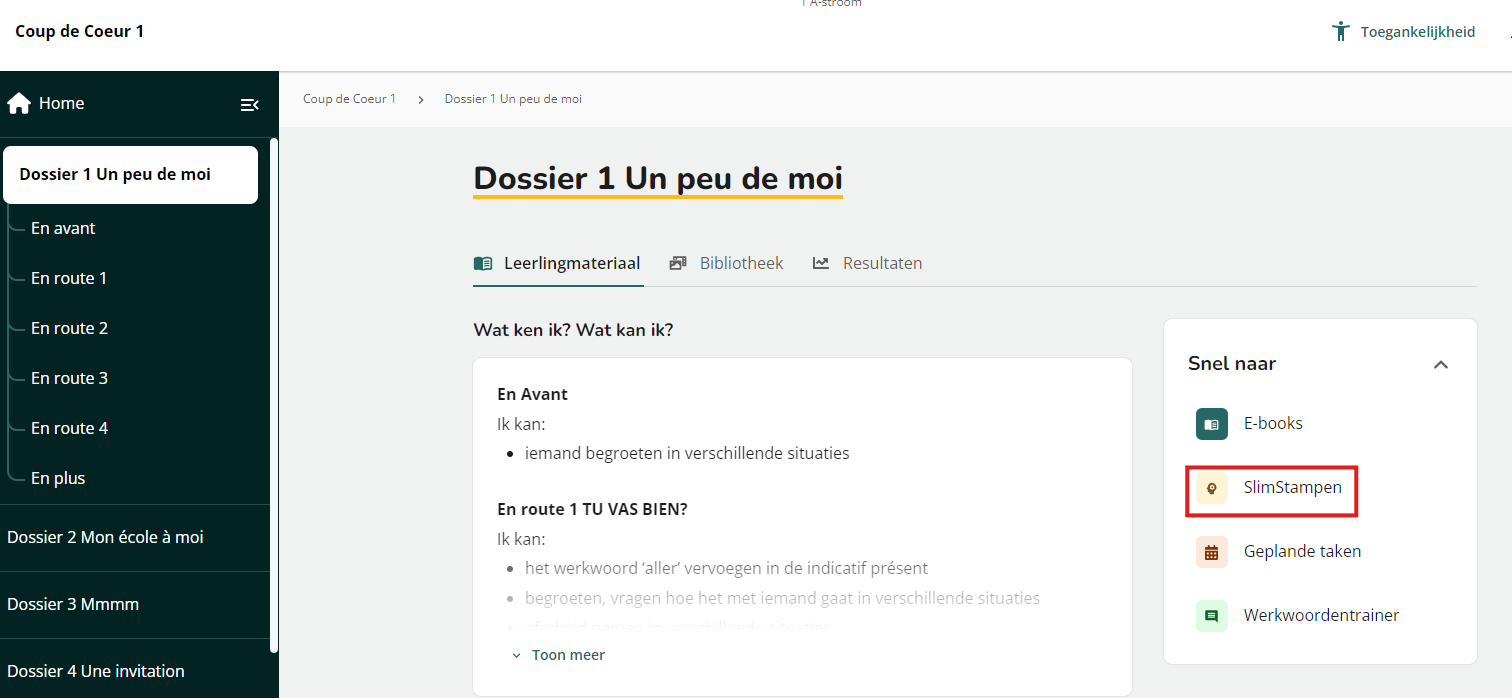Image resolution: width=1512 pixels, height=698 pixels.
Task: Click the Dossier 1 Un peu de moi breadcrumb
Action: 513,99
